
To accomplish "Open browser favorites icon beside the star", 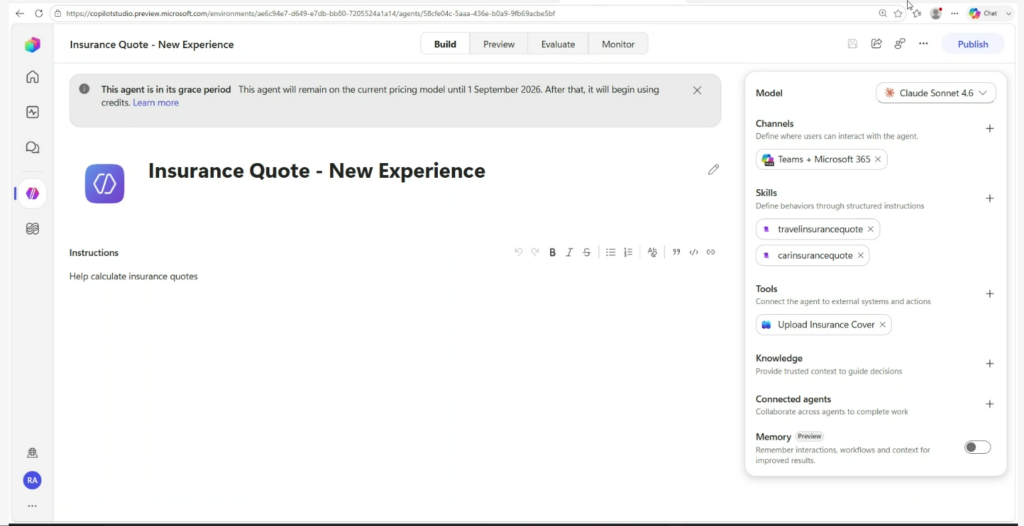I will click(917, 13).
